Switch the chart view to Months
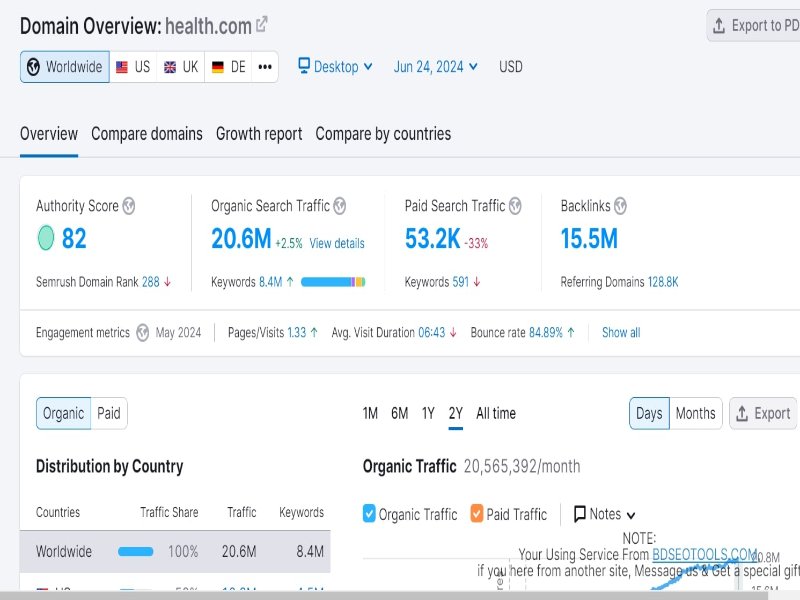This screenshot has width=800, height=600. (x=694, y=413)
